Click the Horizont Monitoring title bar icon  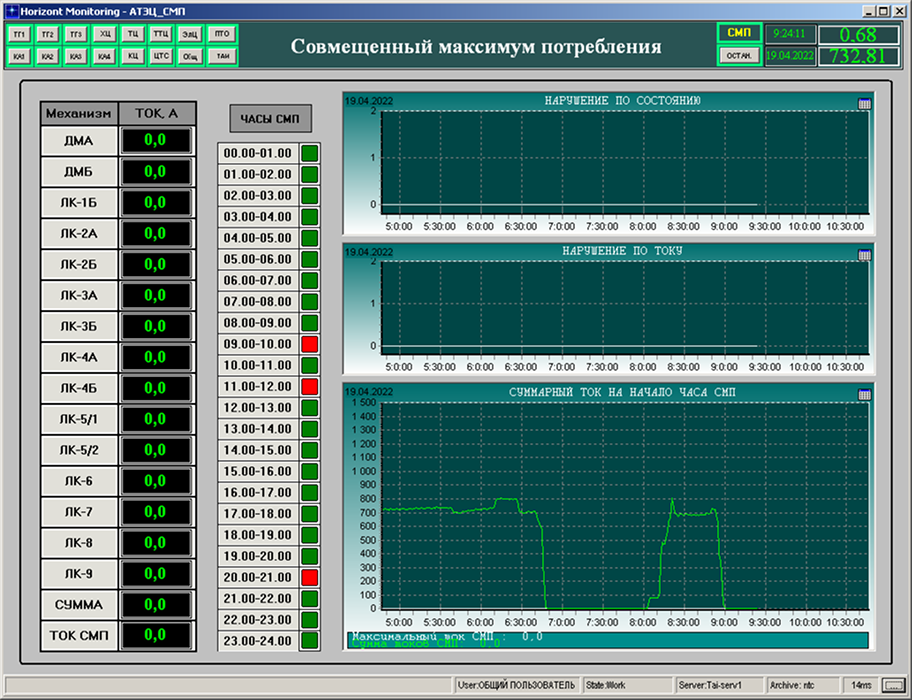pyautogui.click(x=11, y=10)
